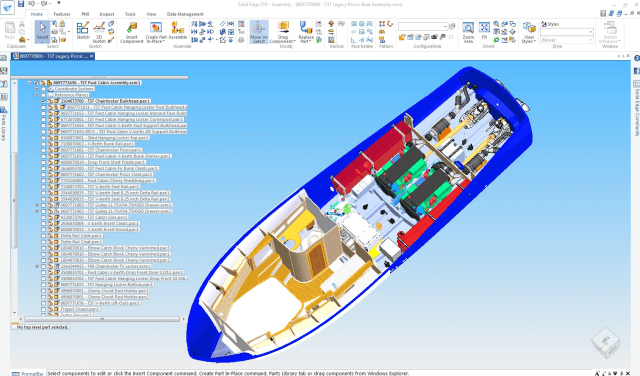
Task: Click the PathFinder vertical scrollbar
Action: coord(14,199)
